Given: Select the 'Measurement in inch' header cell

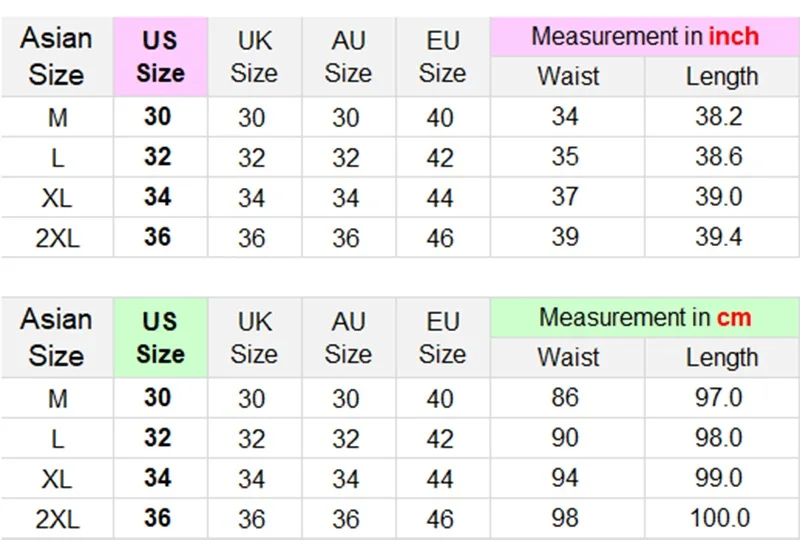Looking at the screenshot, I should tap(645, 37).
